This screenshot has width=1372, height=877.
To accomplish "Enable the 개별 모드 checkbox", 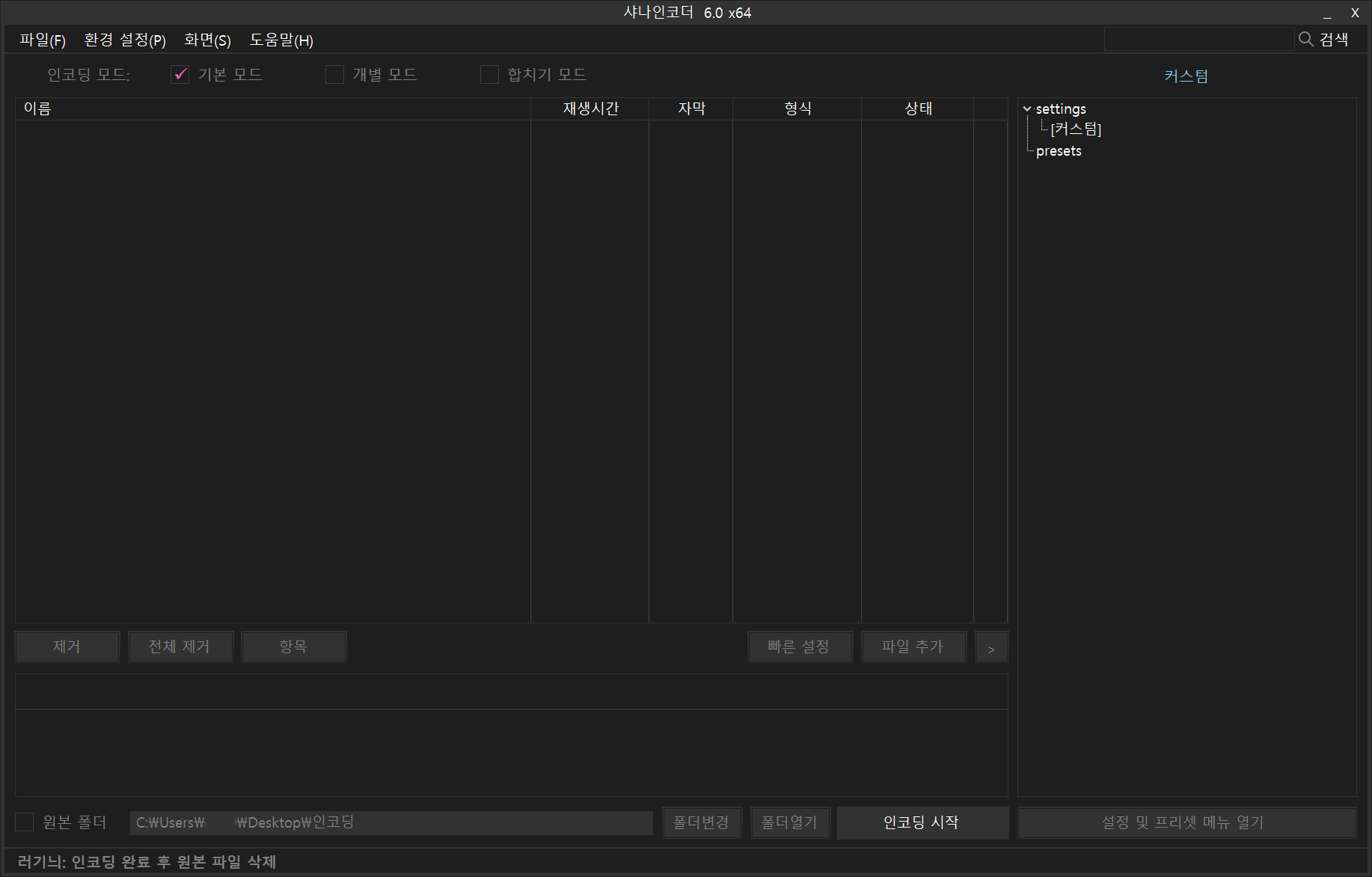I will click(334, 74).
